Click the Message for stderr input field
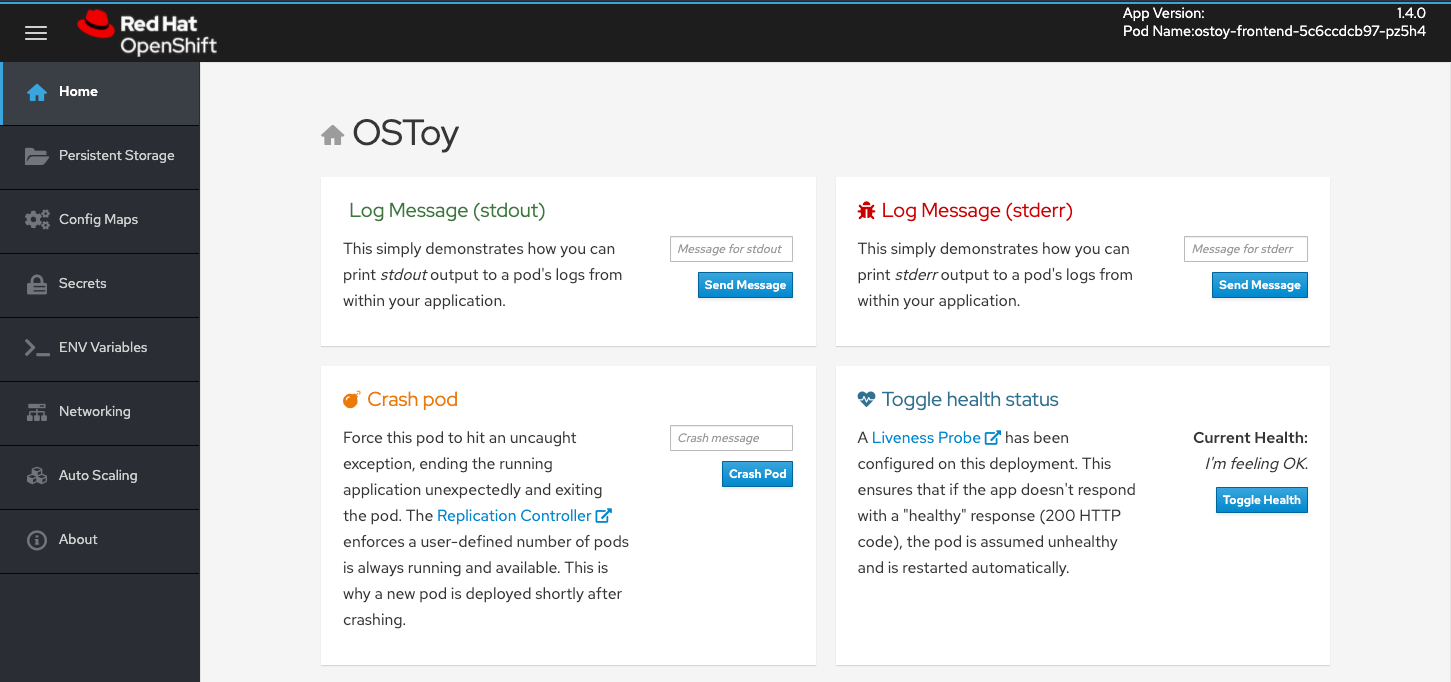The image size is (1451, 682). tap(1245, 248)
